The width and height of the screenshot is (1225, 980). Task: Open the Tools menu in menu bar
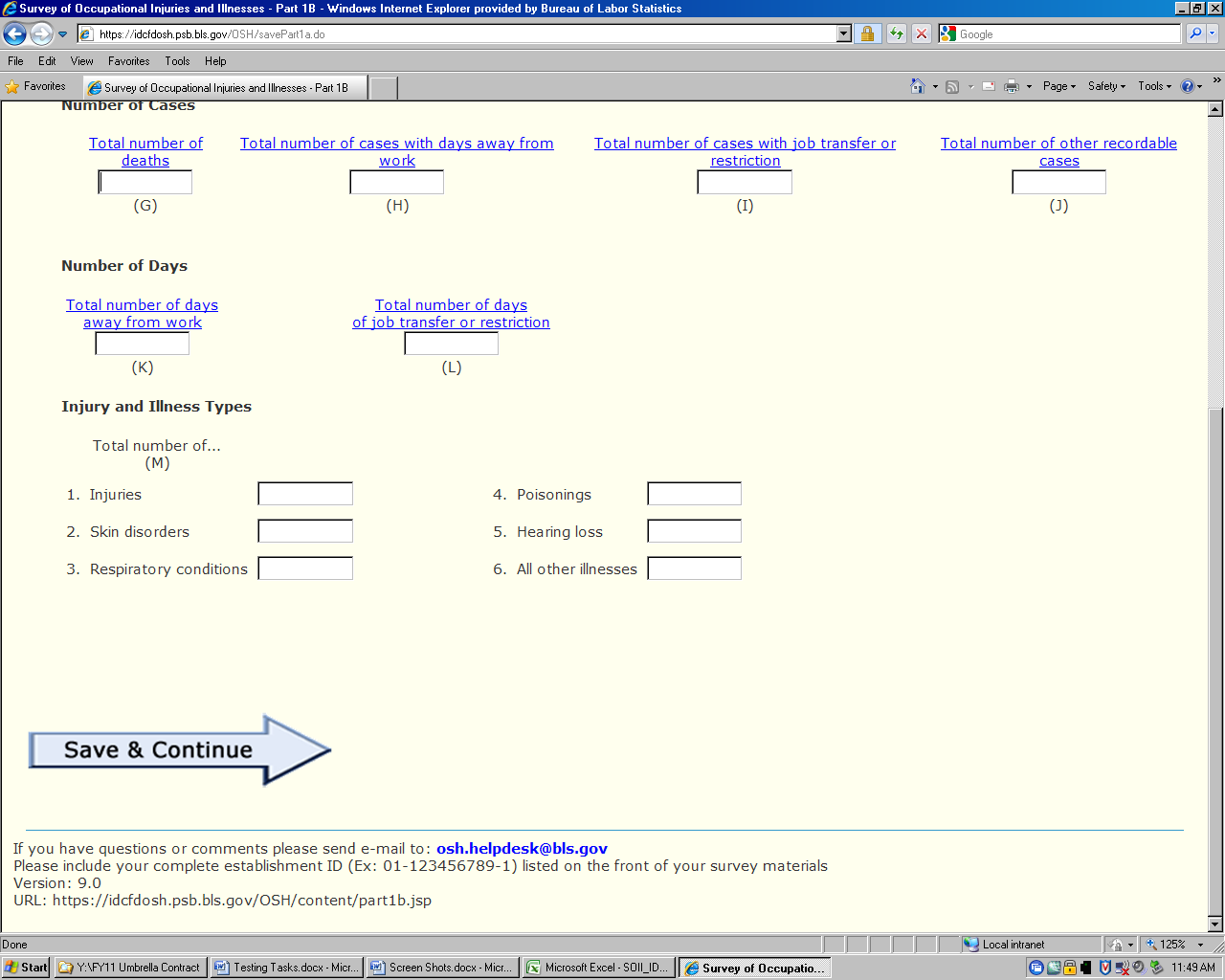(177, 61)
